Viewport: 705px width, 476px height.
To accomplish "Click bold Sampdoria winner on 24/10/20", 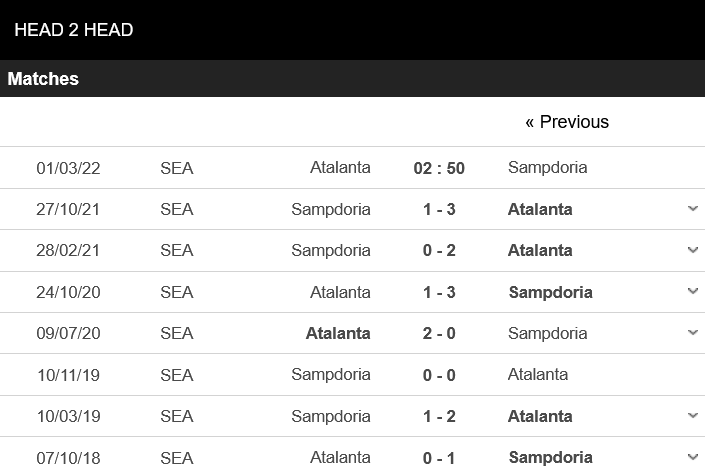I will coord(550,293).
